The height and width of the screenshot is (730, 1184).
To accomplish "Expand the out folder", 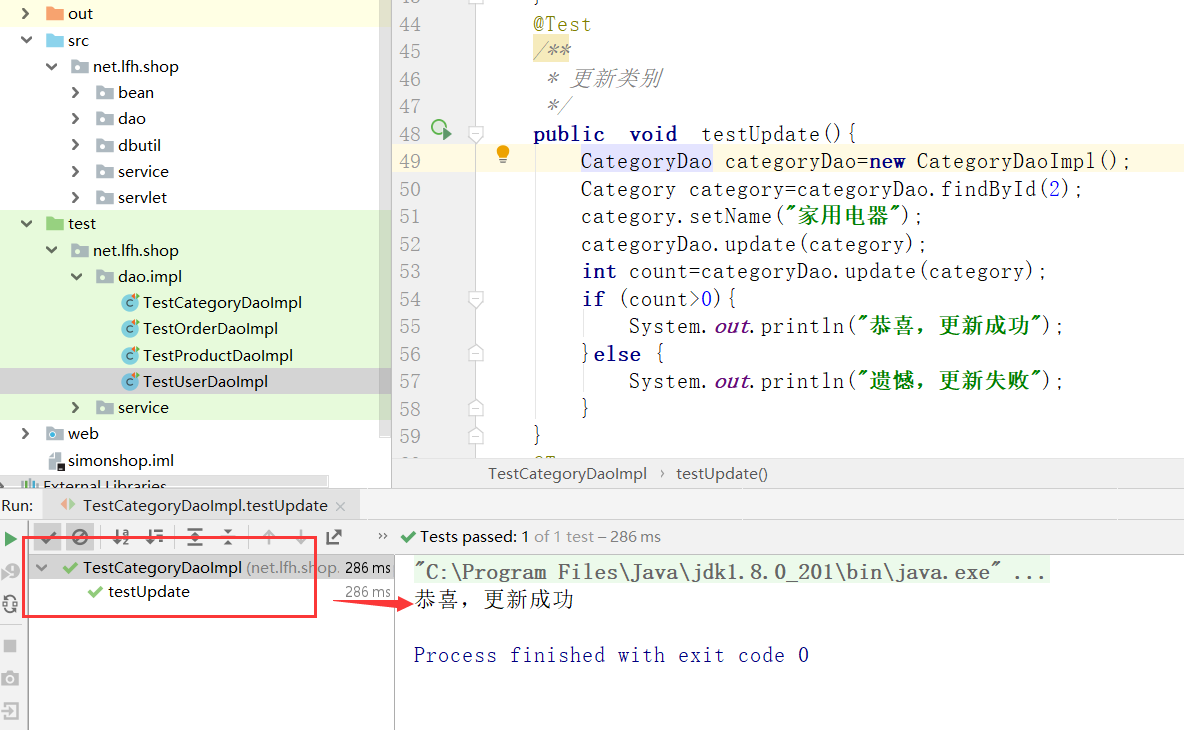I will 26,14.
